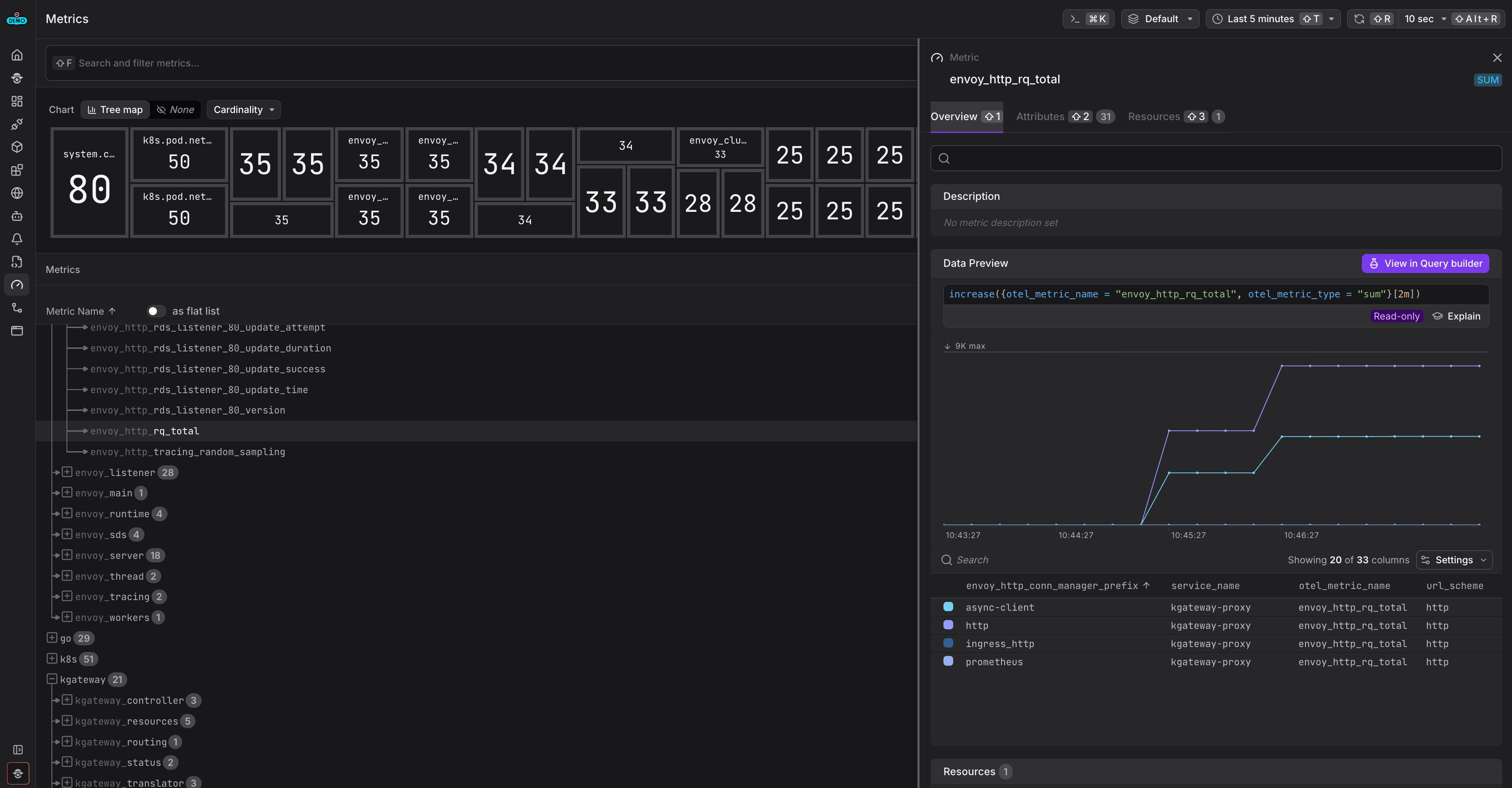This screenshot has width=1512, height=788.
Task: Click the globe icon in sidebar
Action: [x=17, y=193]
